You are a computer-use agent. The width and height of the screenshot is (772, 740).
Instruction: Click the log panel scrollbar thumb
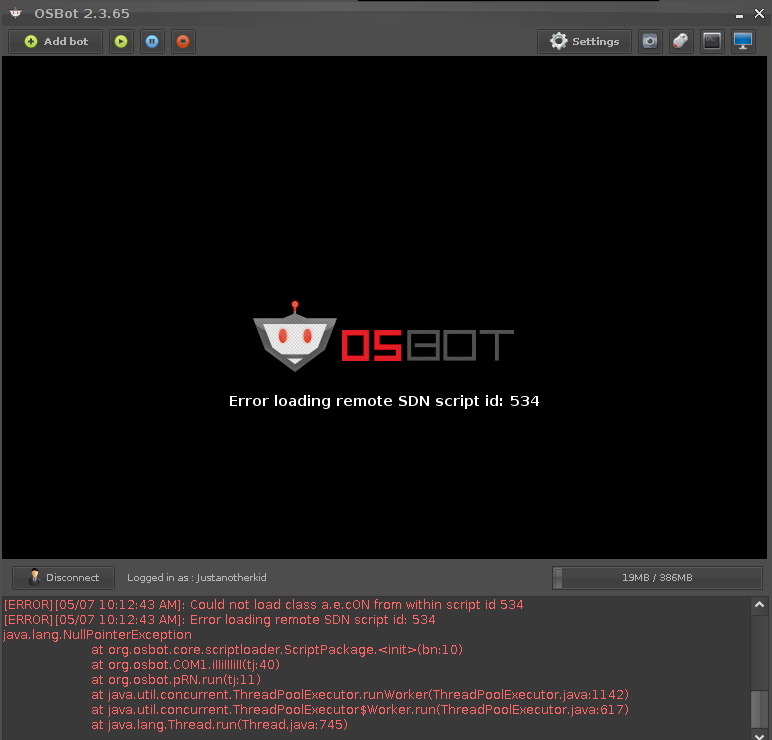pyautogui.click(x=759, y=709)
